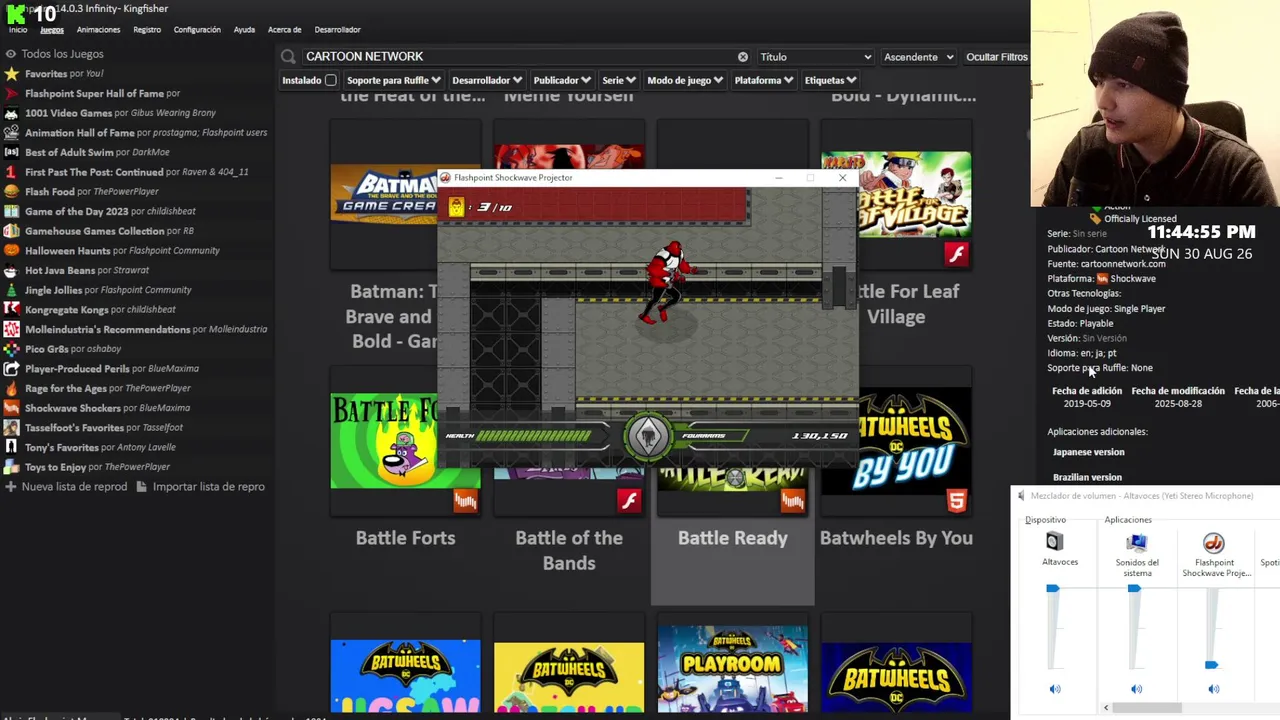Launch the Japanese version additional app

click(1088, 452)
